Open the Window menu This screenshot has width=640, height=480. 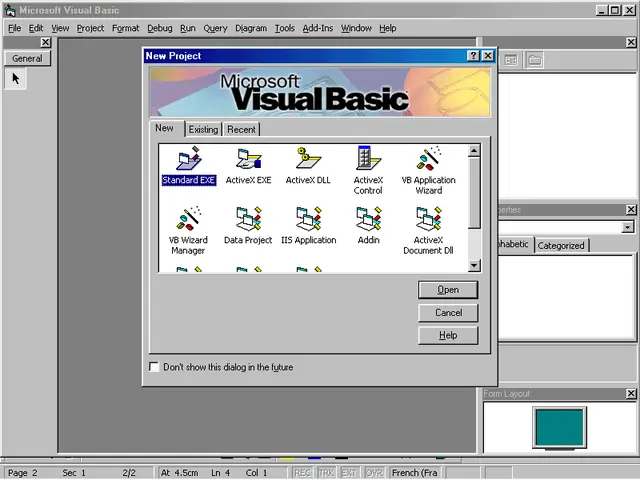[x=356, y=28]
